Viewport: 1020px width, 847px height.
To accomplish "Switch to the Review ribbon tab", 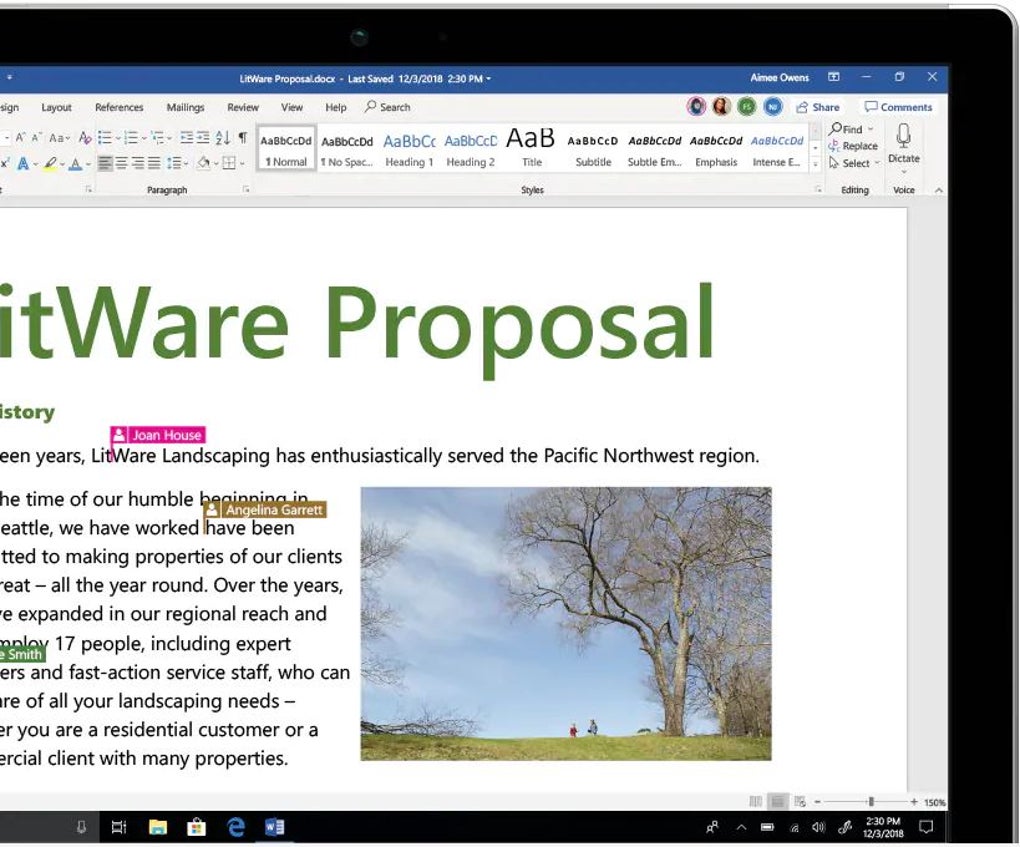I will [243, 107].
